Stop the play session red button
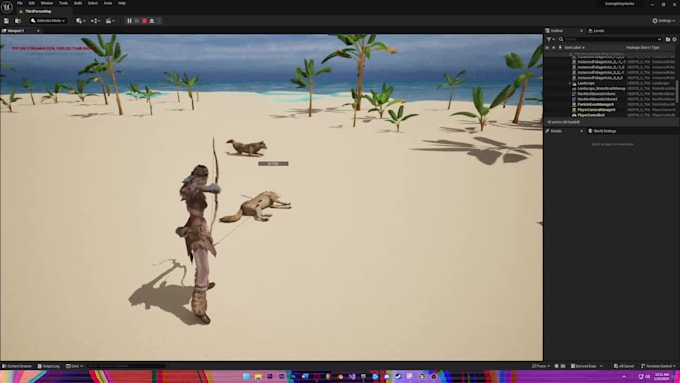 pos(144,21)
